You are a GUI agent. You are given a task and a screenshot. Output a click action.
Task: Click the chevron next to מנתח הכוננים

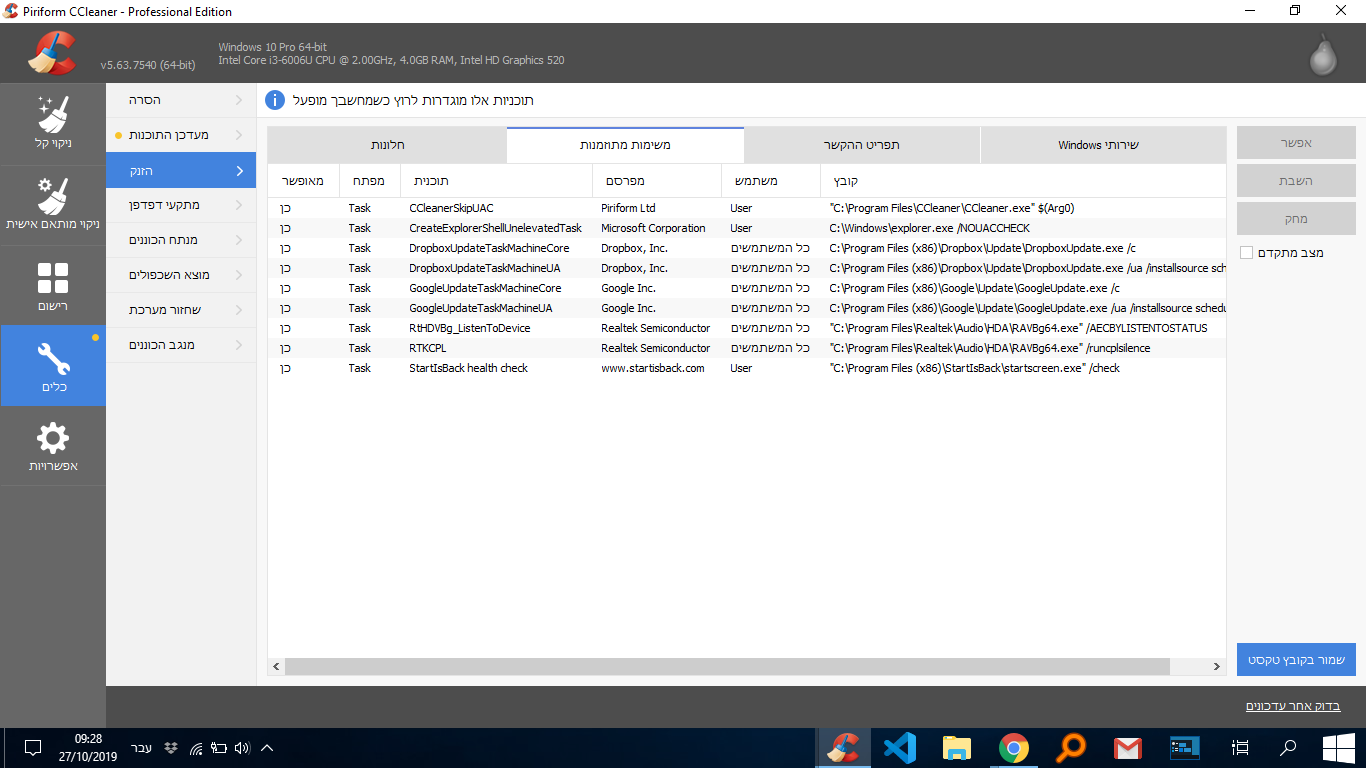(x=239, y=240)
